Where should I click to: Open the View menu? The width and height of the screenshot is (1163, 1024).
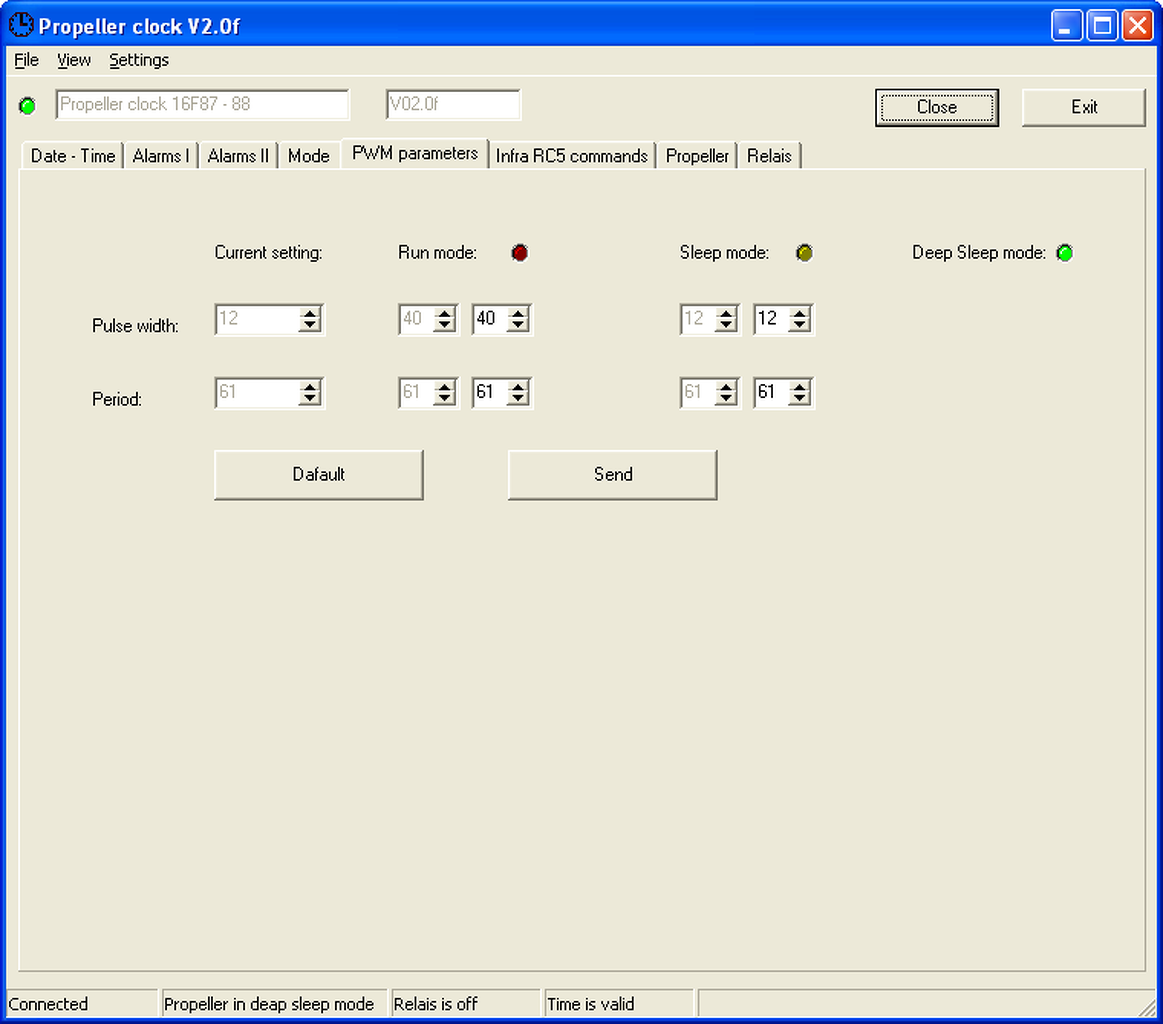(73, 60)
